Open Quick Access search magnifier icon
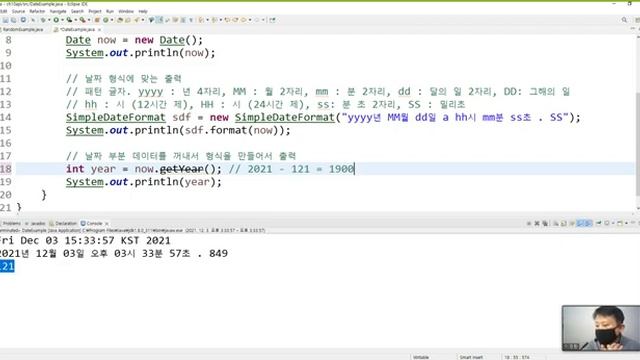 (624, 20)
